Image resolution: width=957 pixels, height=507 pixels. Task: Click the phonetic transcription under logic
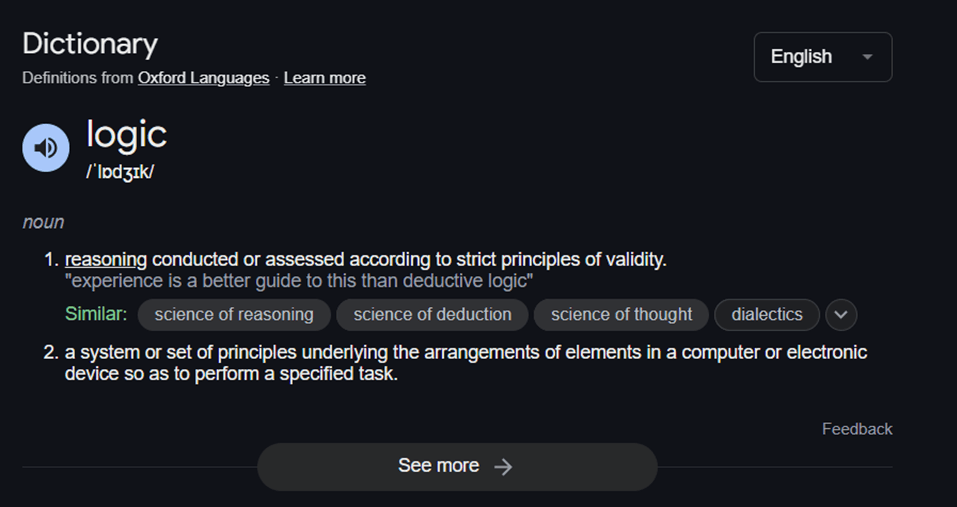point(120,171)
